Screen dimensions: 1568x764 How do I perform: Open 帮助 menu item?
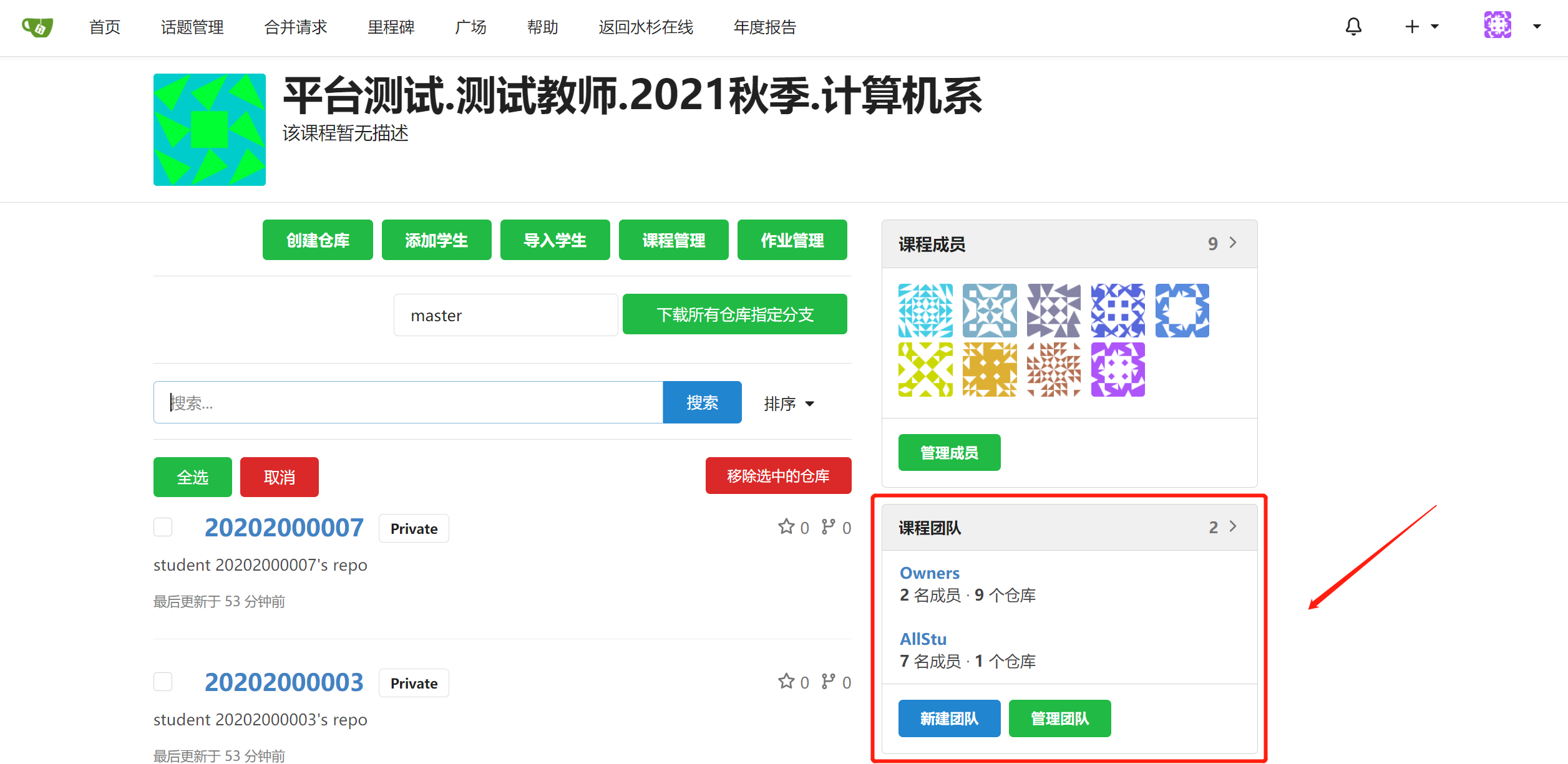pyautogui.click(x=543, y=27)
